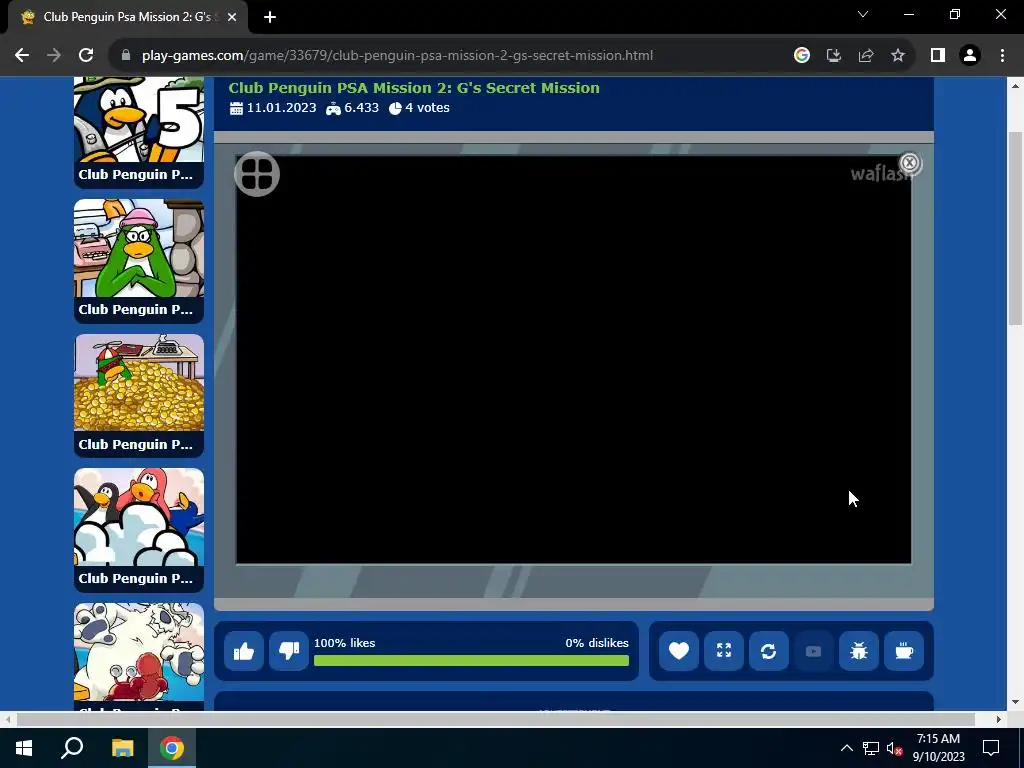Click the coffee cup icon

[904, 651]
